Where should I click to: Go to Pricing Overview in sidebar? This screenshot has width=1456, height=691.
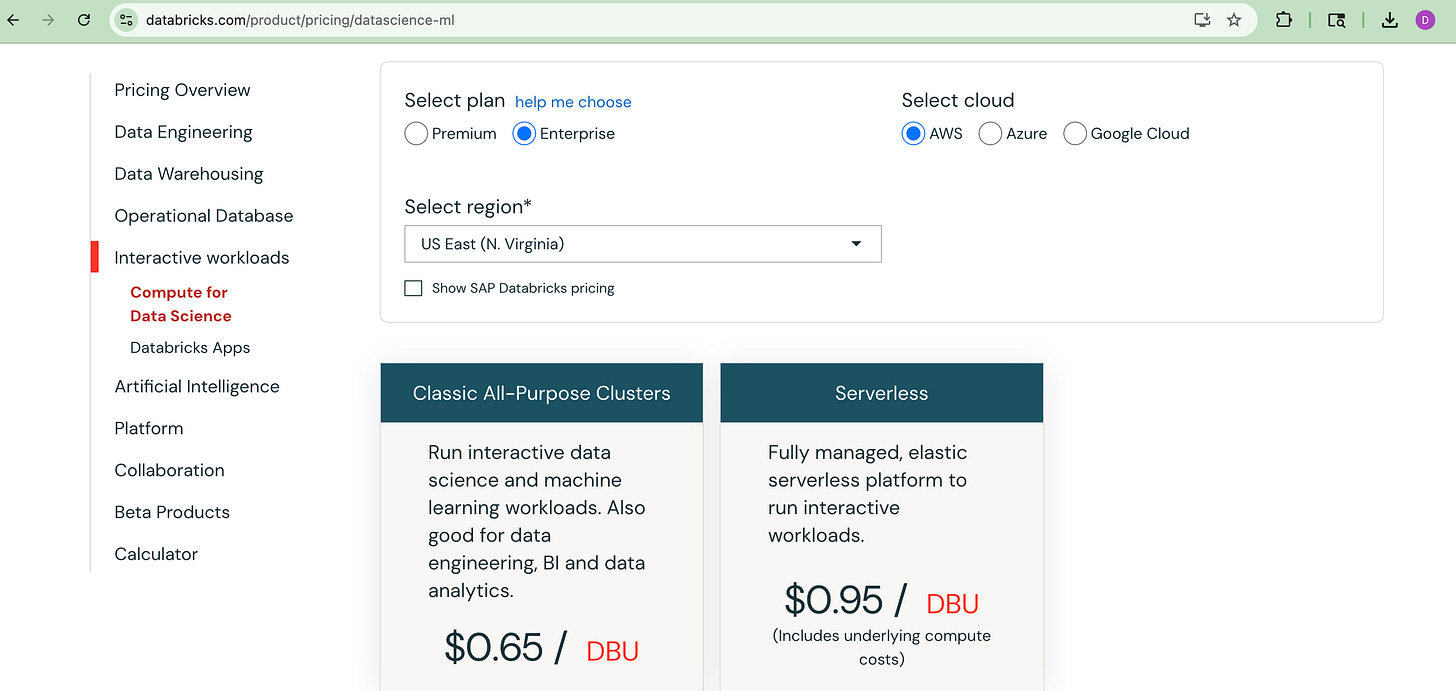pos(182,90)
